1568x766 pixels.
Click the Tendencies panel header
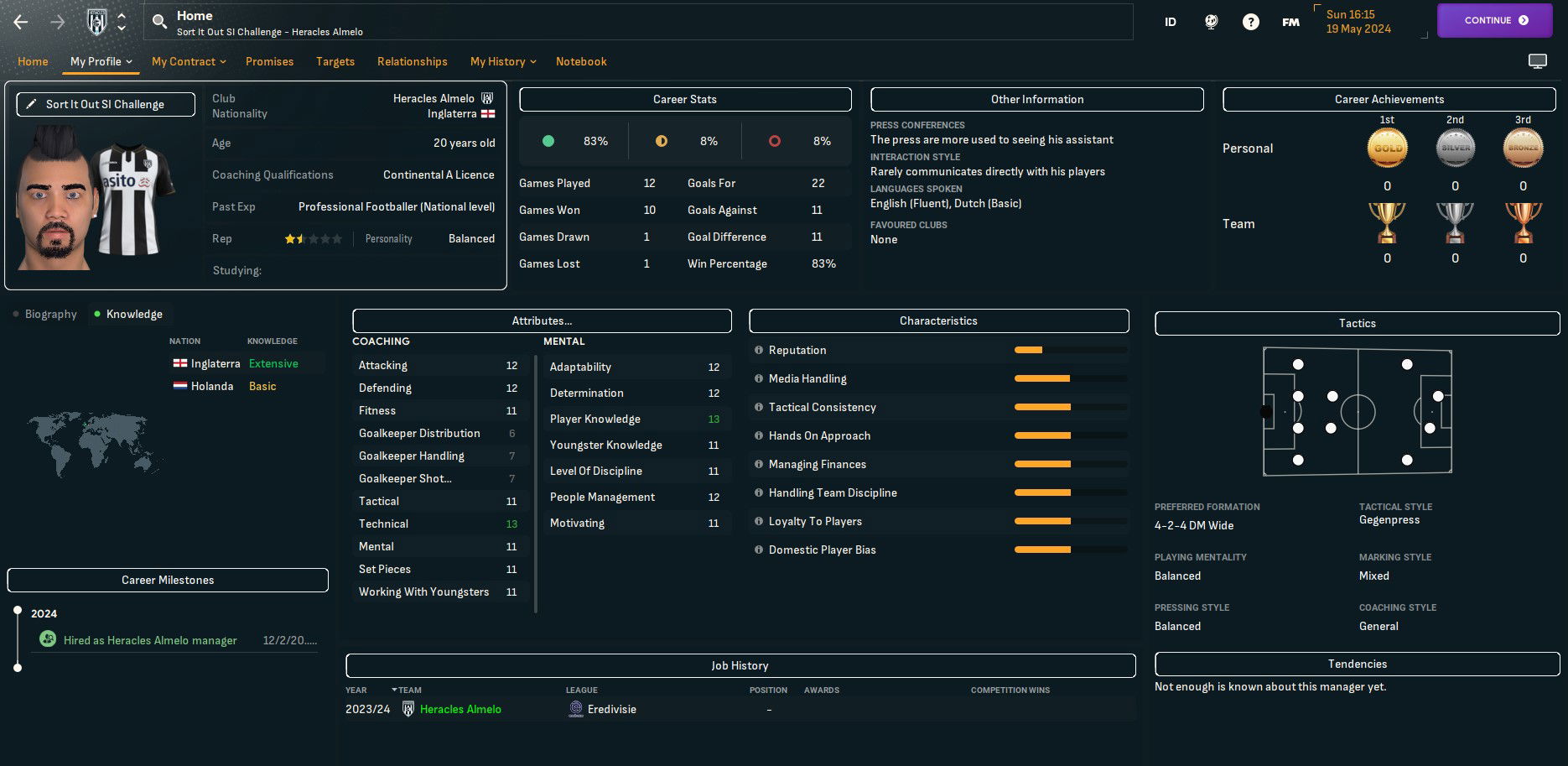point(1357,664)
